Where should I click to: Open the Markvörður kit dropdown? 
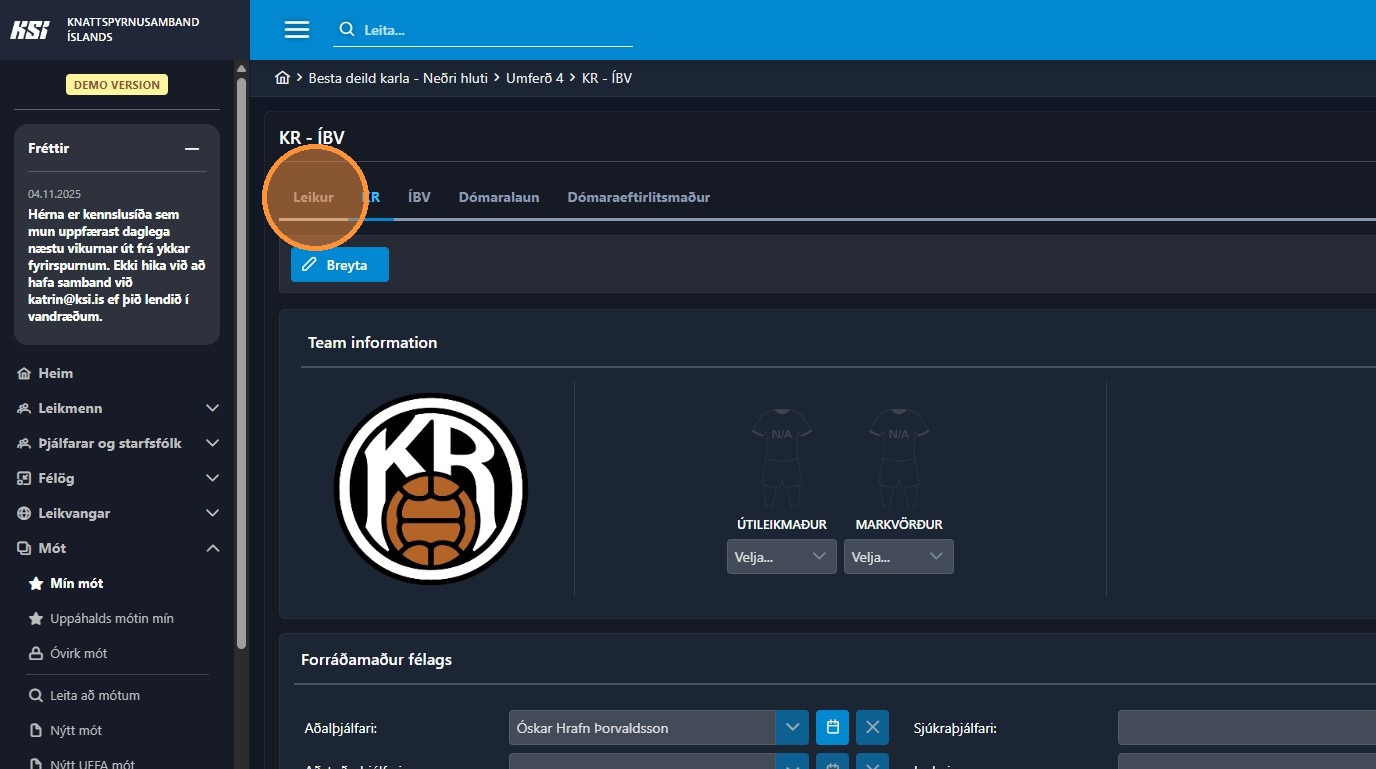[898, 557]
